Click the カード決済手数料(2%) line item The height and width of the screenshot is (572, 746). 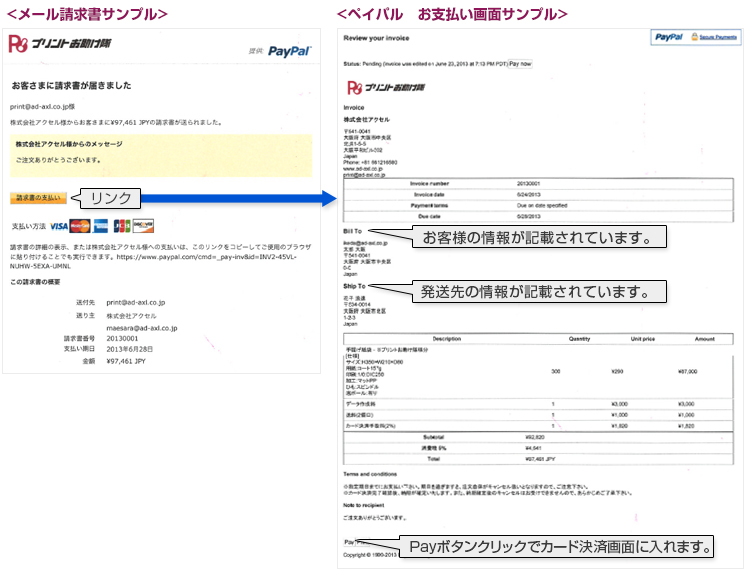pyautogui.click(x=371, y=426)
